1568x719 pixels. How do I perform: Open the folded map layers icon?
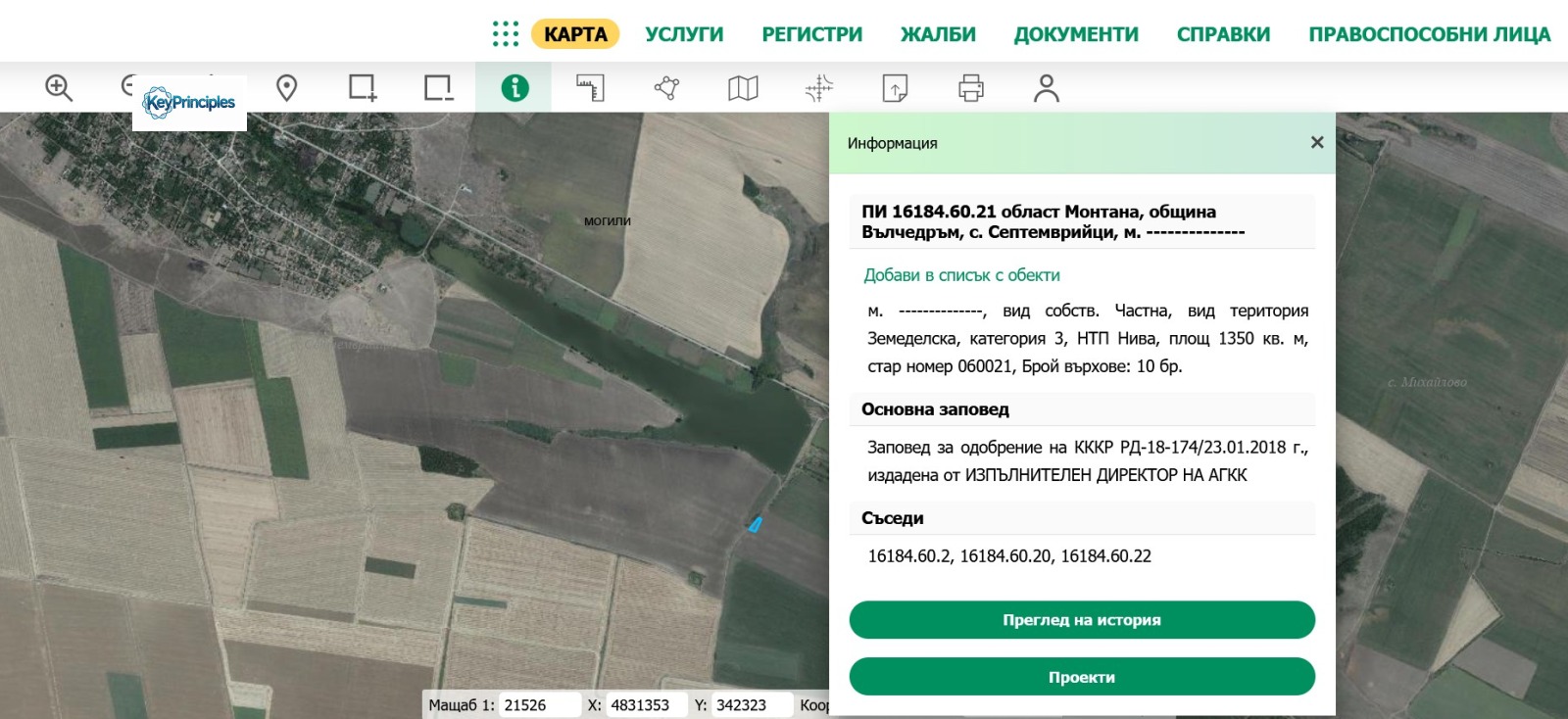click(x=743, y=88)
